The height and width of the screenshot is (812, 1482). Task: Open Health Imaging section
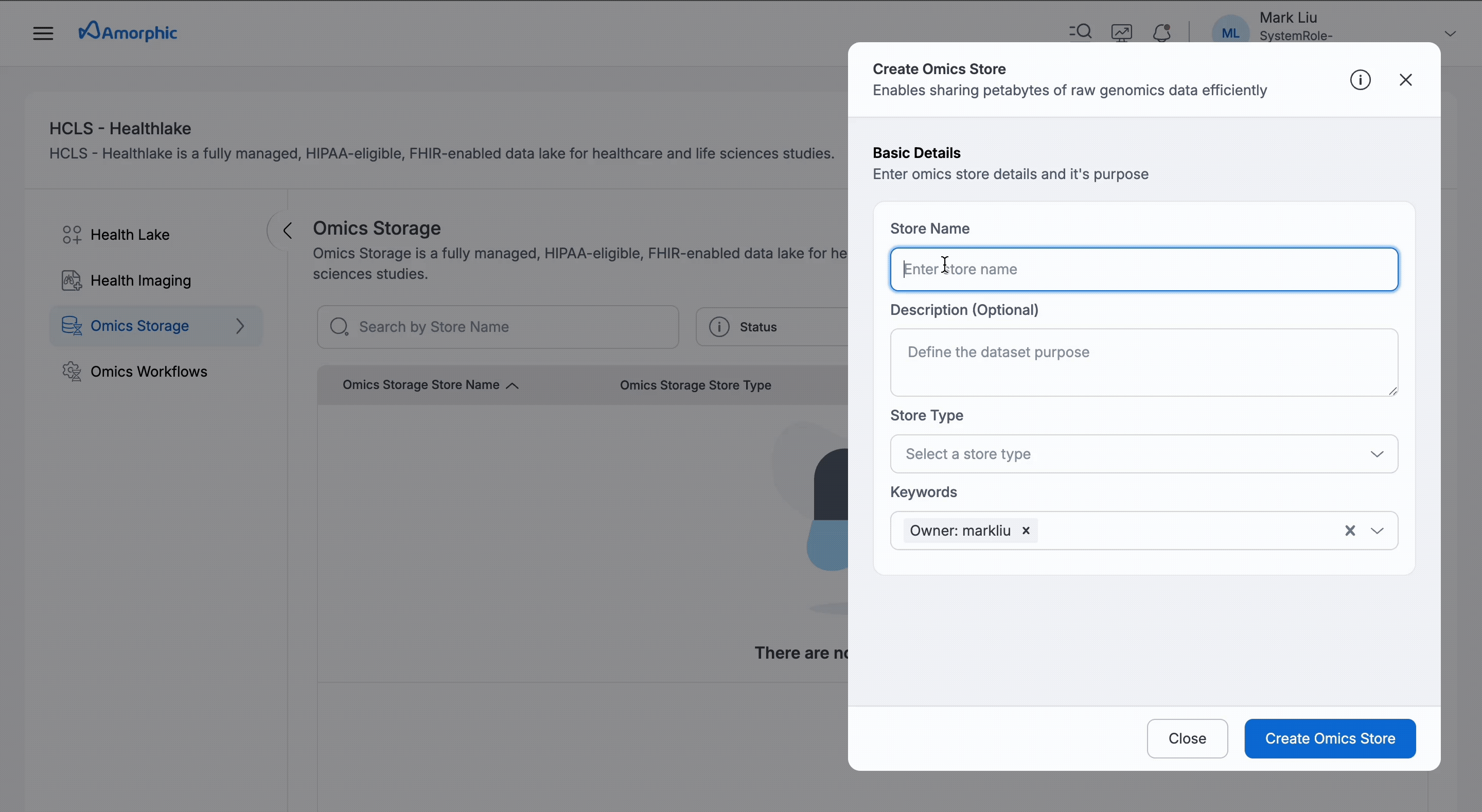140,281
